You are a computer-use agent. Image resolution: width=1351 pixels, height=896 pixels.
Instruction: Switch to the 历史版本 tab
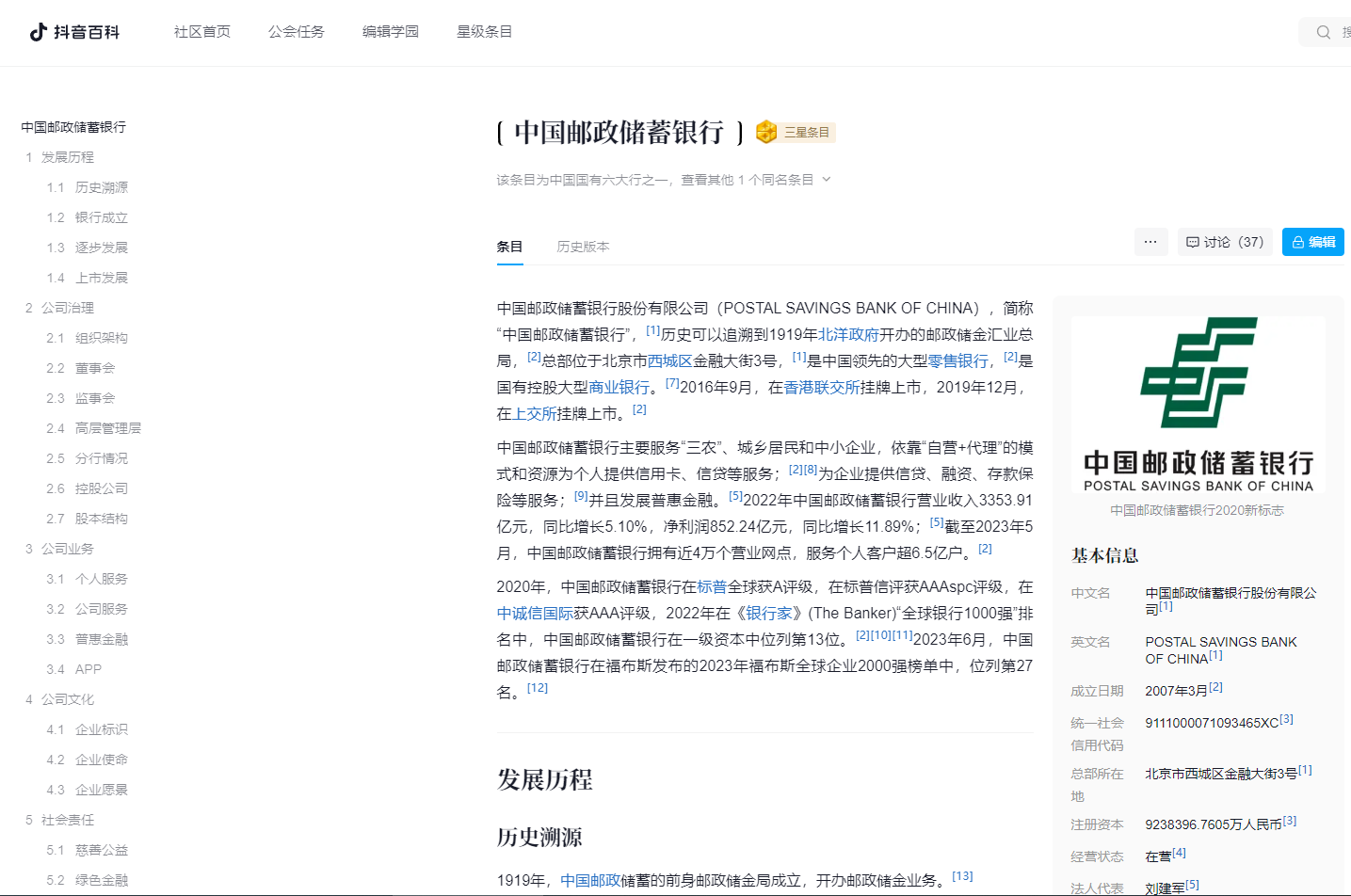click(584, 247)
